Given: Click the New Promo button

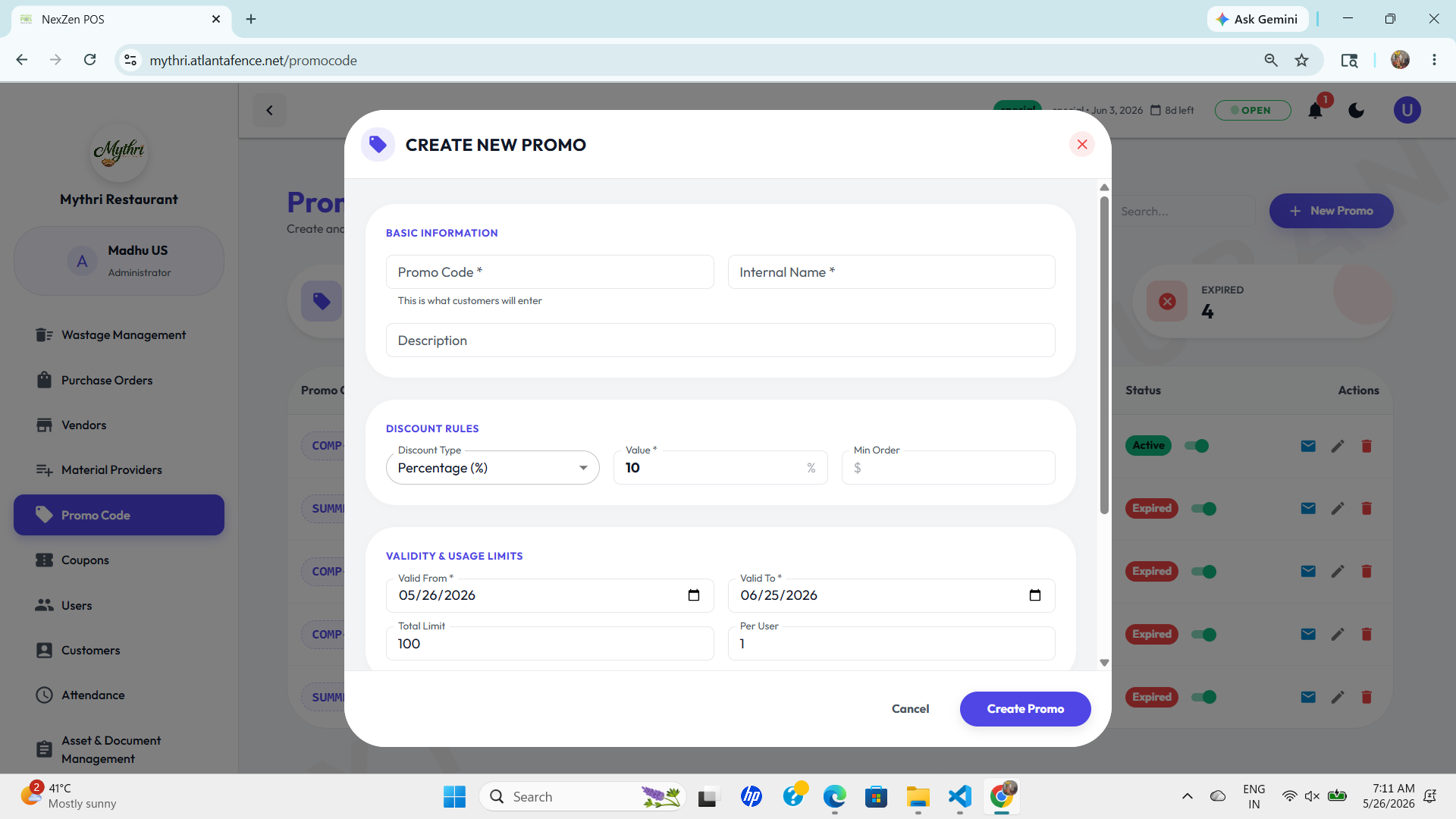Looking at the screenshot, I should (x=1331, y=211).
